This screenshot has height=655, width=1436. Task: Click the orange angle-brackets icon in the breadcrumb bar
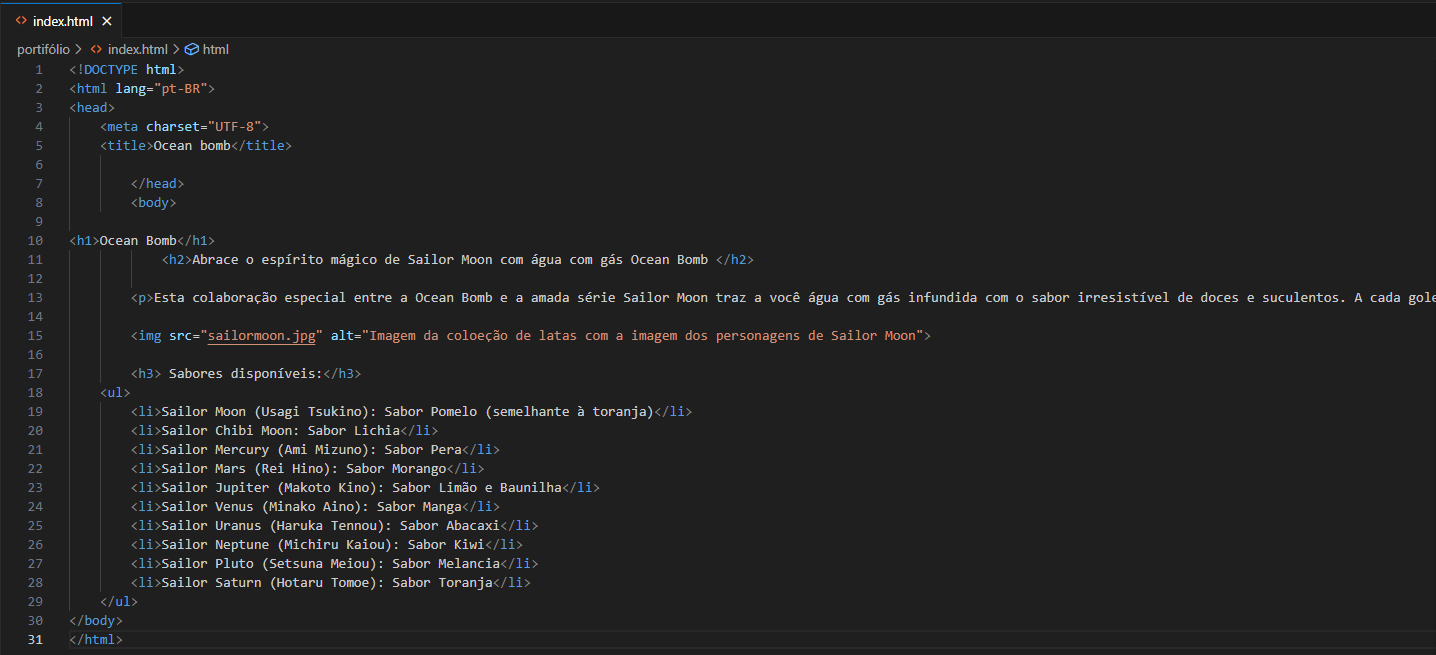coord(95,48)
